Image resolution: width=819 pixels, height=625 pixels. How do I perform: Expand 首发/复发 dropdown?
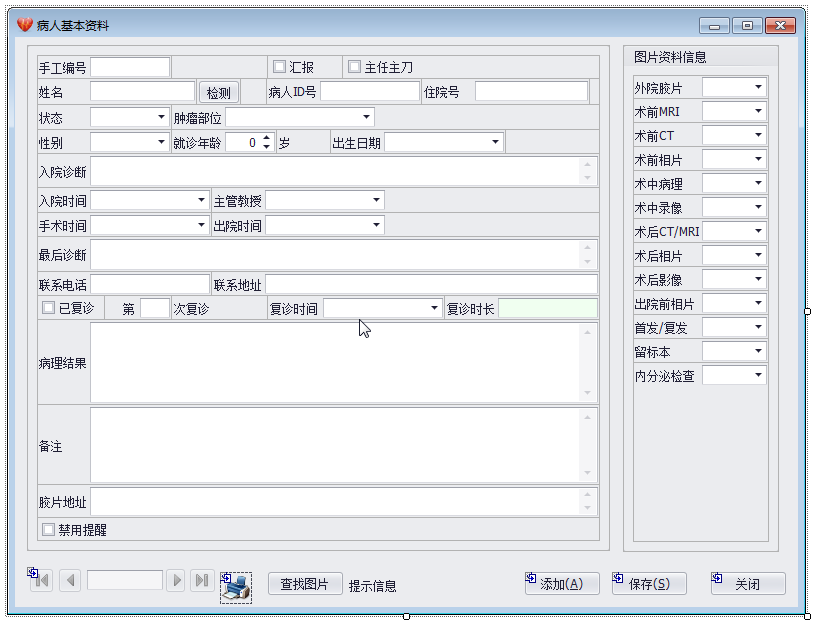click(758, 327)
